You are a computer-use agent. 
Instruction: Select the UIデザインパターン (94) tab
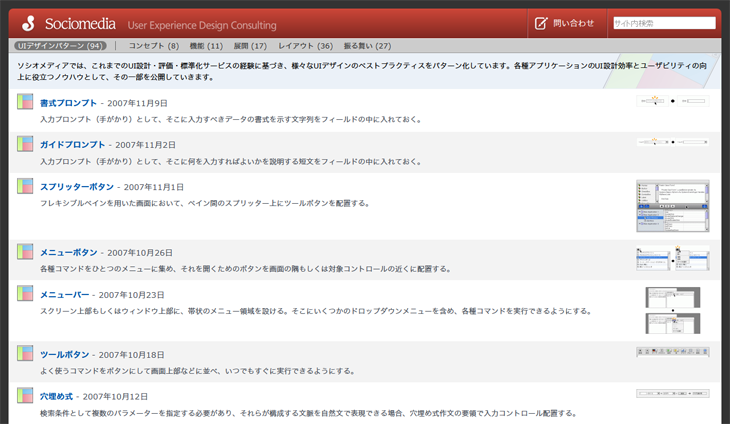point(60,46)
